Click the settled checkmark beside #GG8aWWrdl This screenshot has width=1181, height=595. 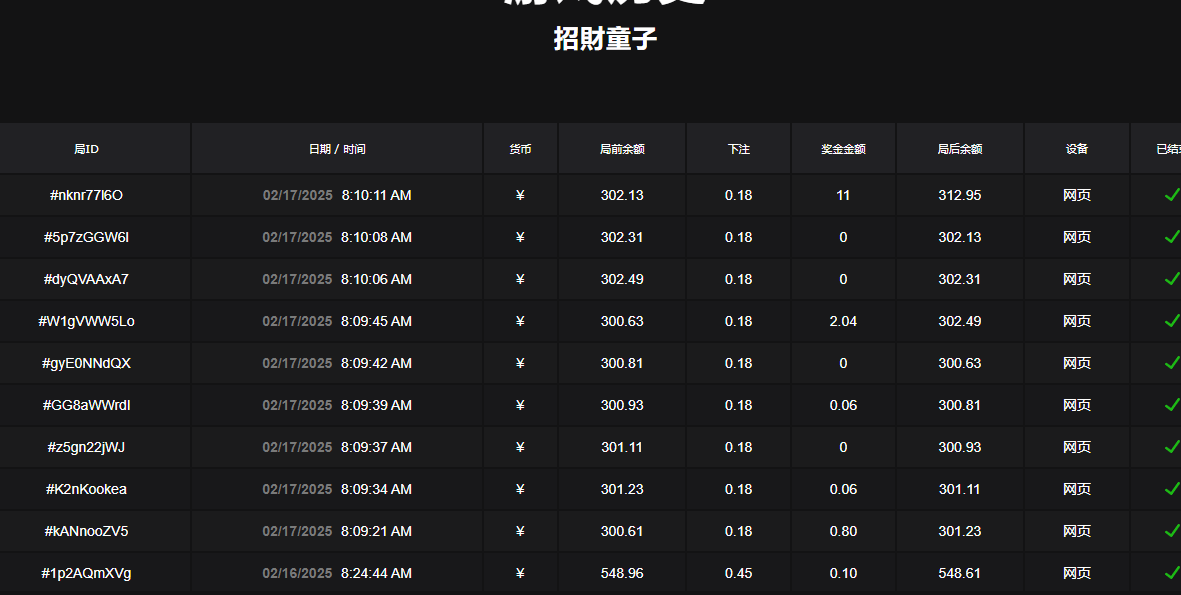[1171, 405]
